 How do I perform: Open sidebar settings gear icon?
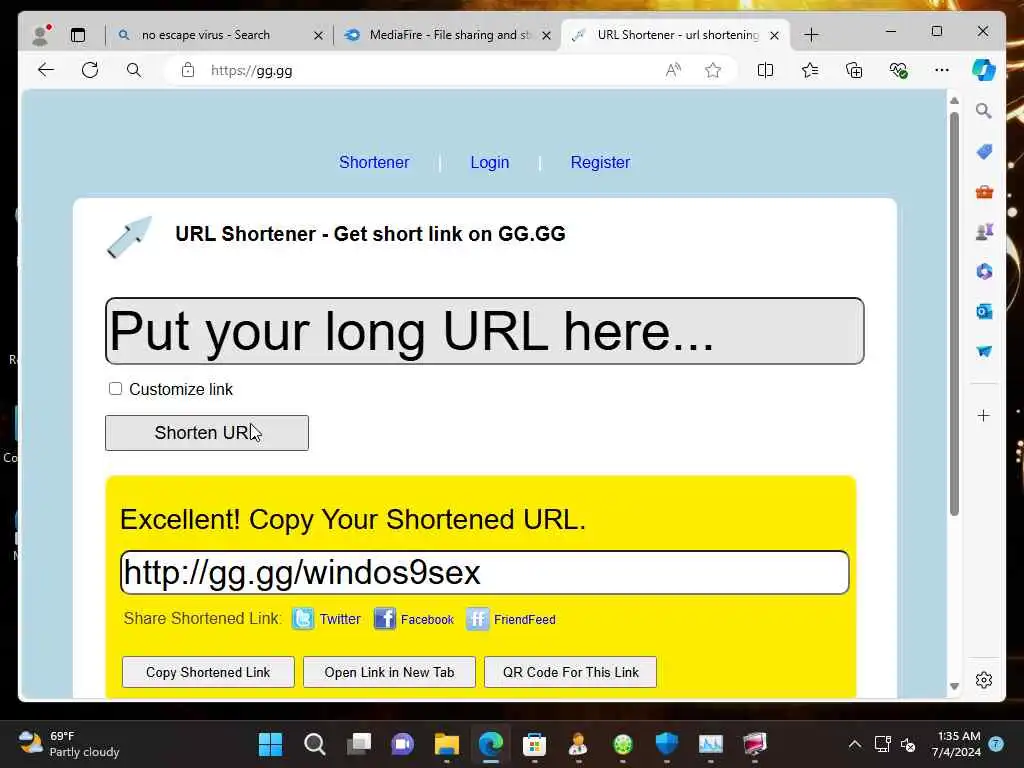pyautogui.click(x=984, y=680)
